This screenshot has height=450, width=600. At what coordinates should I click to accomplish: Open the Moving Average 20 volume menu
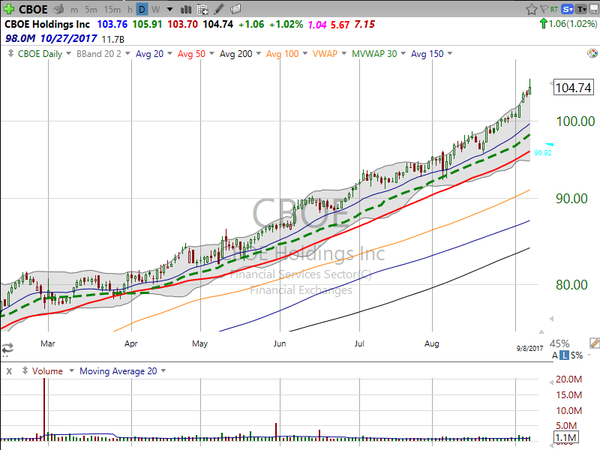[163, 371]
